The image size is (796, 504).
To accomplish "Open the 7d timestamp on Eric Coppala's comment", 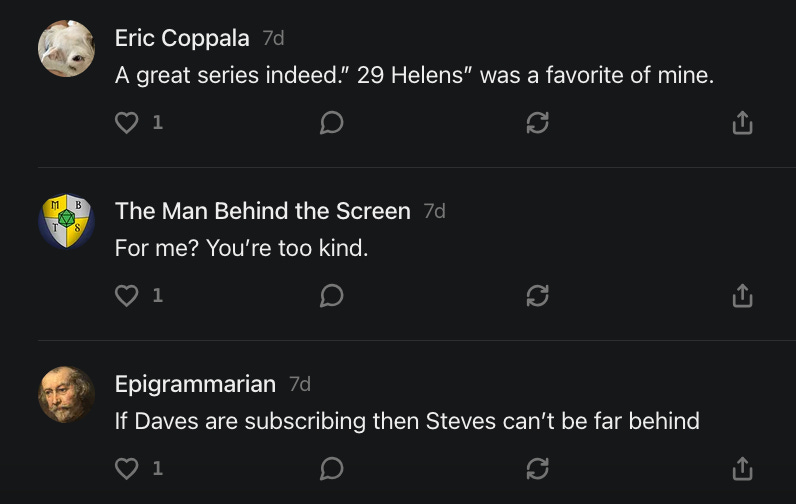I will pyautogui.click(x=273, y=38).
